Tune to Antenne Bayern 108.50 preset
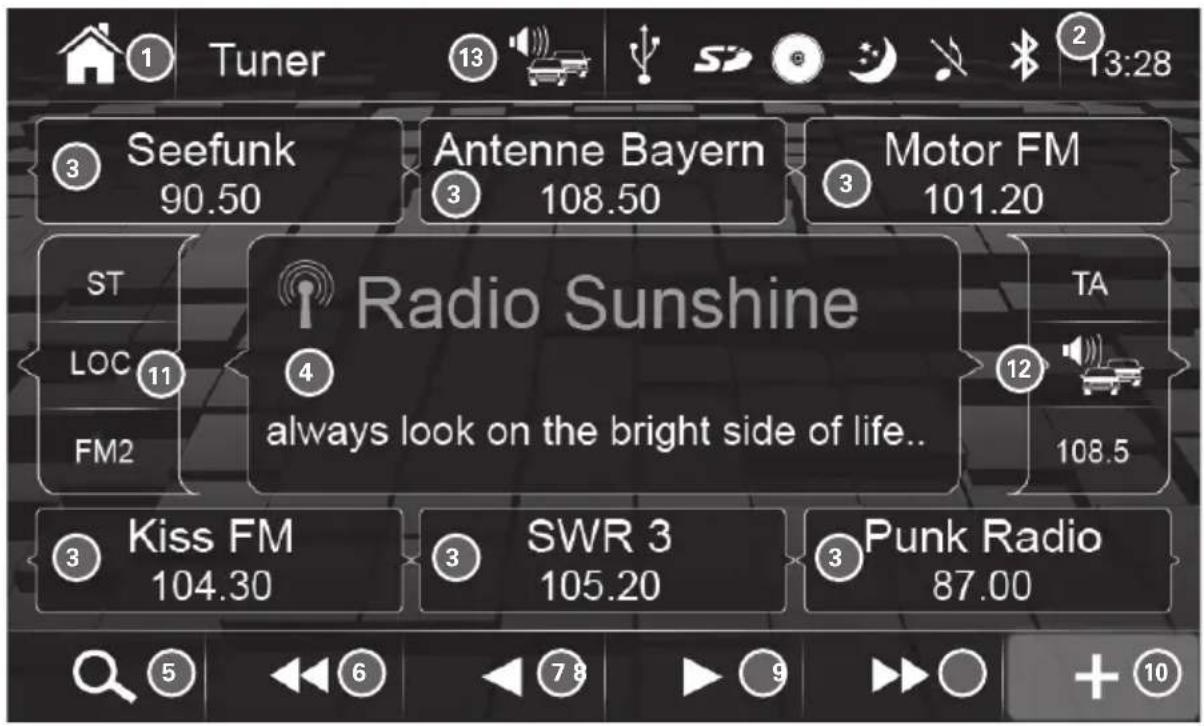The width and height of the screenshot is (1204, 726). coord(600,171)
